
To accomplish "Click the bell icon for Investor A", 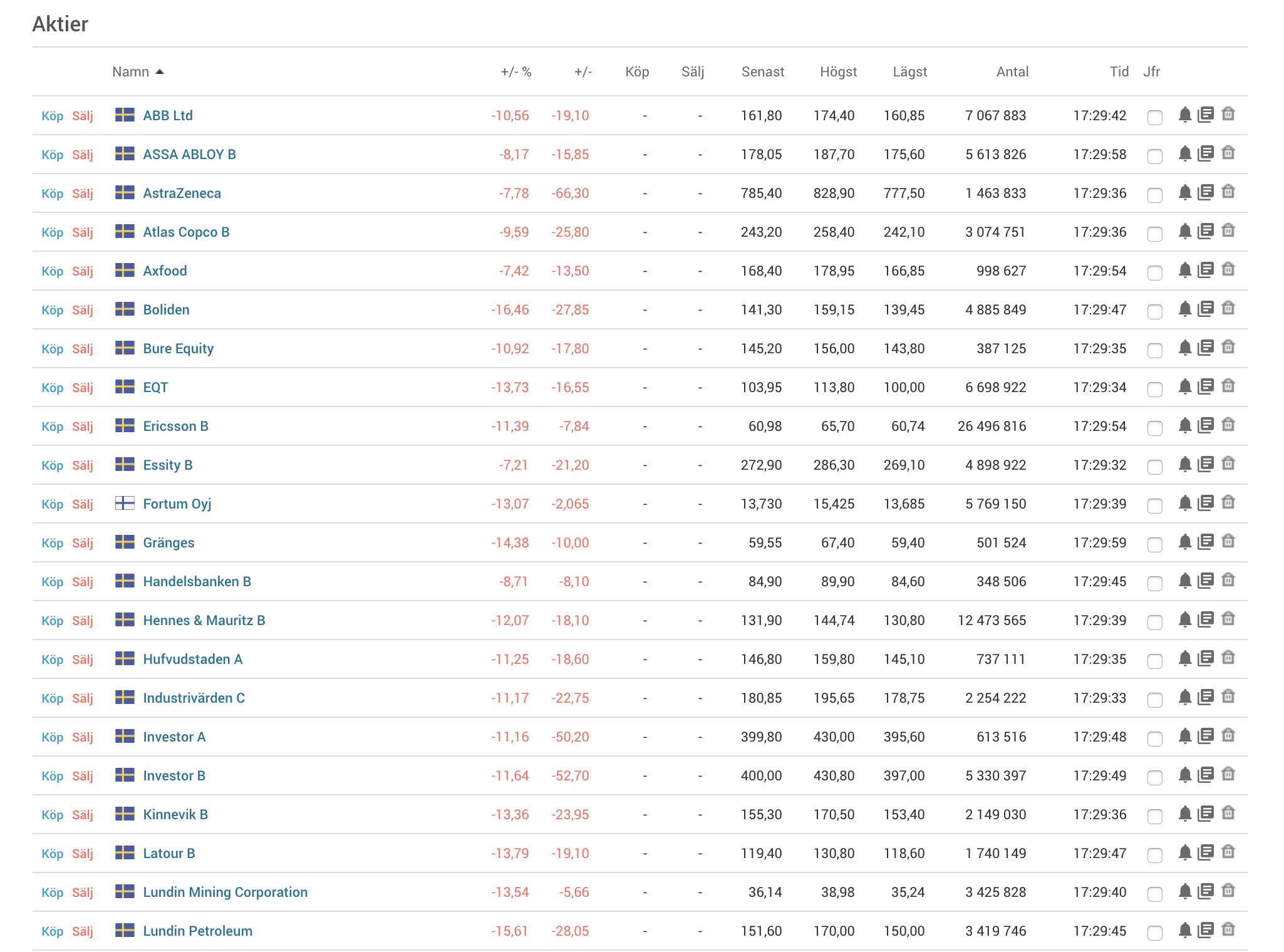I will [1184, 736].
